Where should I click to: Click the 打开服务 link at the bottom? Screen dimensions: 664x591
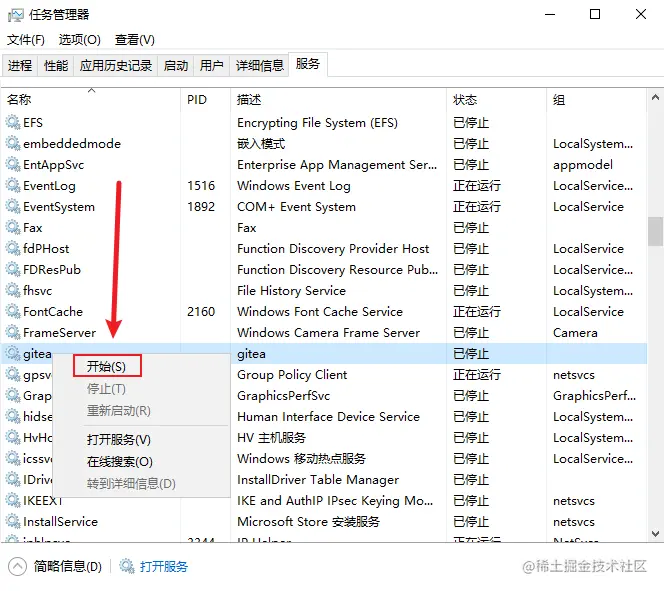(x=164, y=566)
